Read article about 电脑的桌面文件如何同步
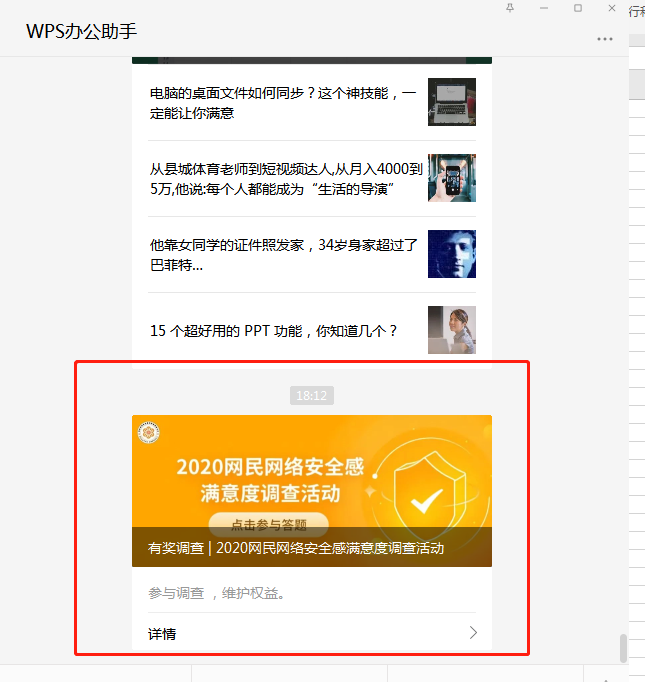Screen dimensions: 645x682 pyautogui.click(x=283, y=103)
